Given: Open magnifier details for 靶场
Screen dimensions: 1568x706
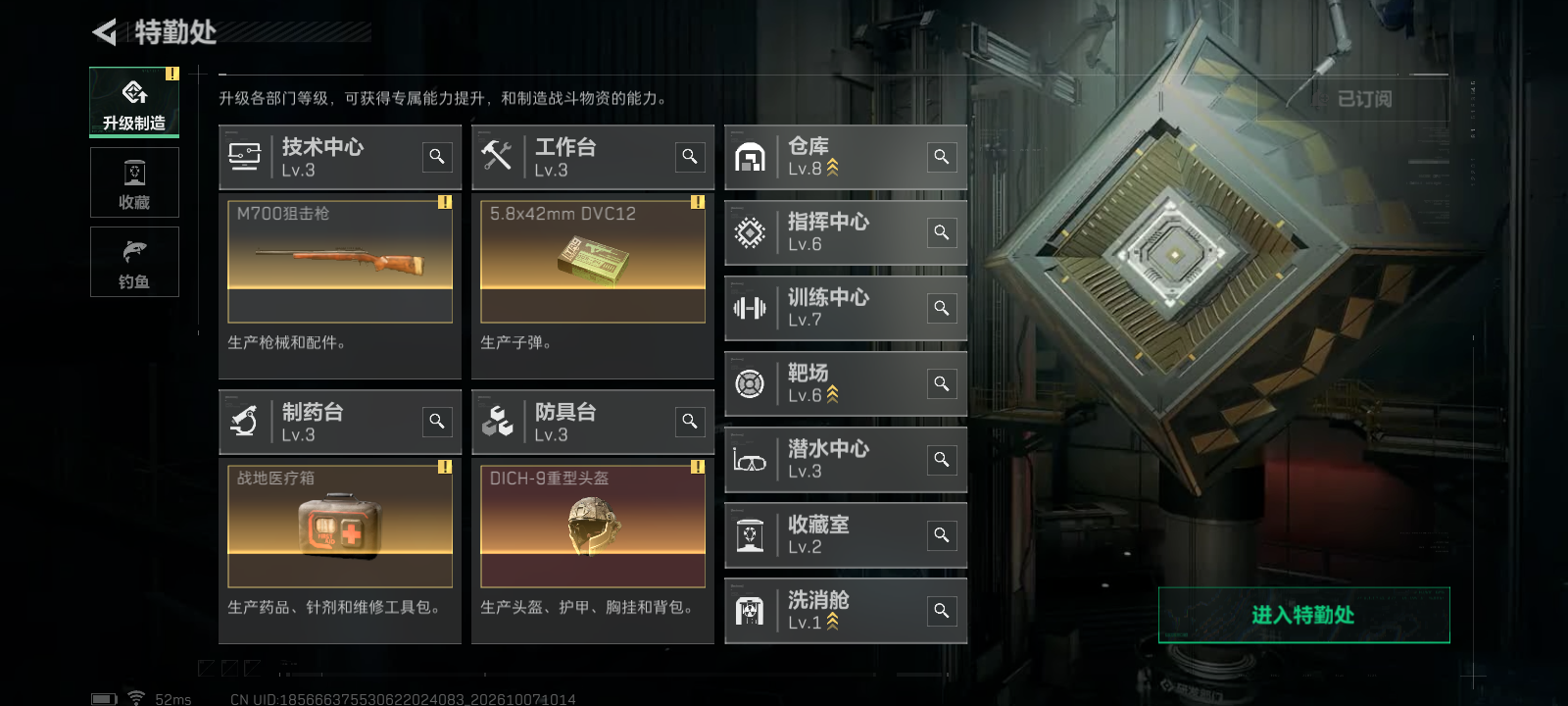Looking at the screenshot, I should coord(942,383).
